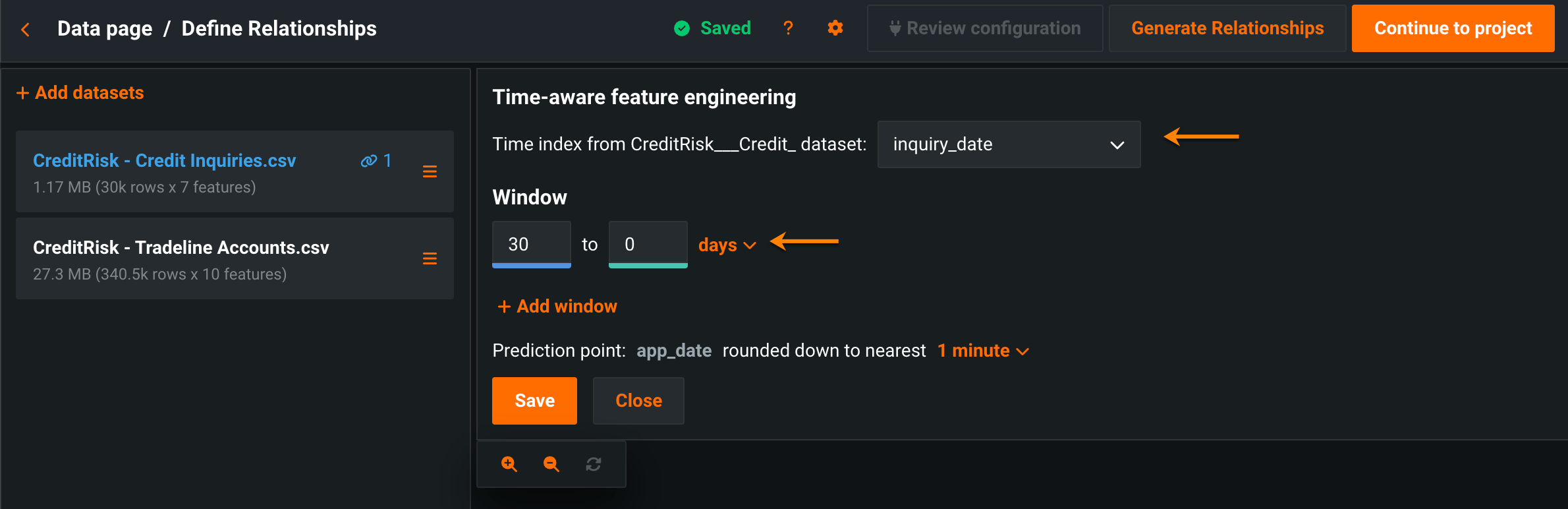Click Continue to project button
Viewport: 1568px width, 509px height.
click(1453, 28)
